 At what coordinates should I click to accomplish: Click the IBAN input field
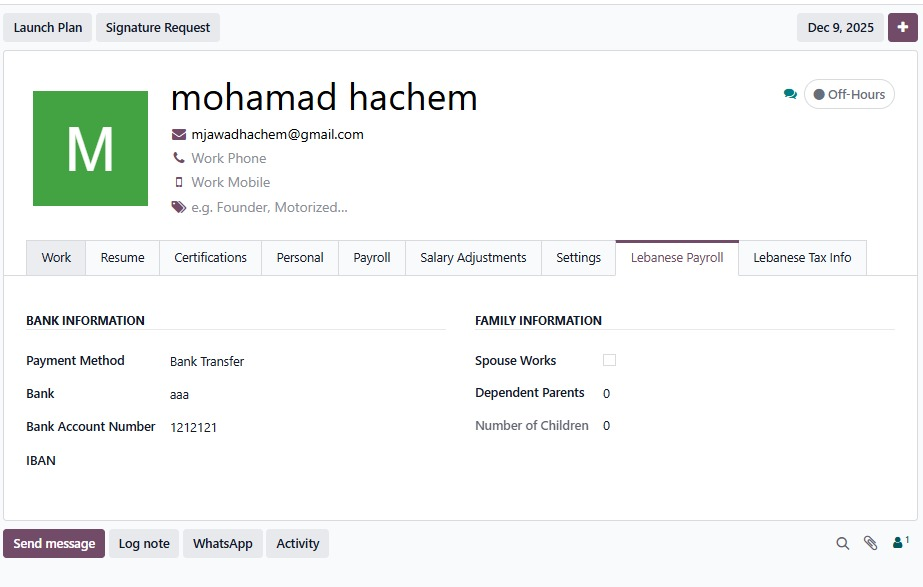coord(300,461)
